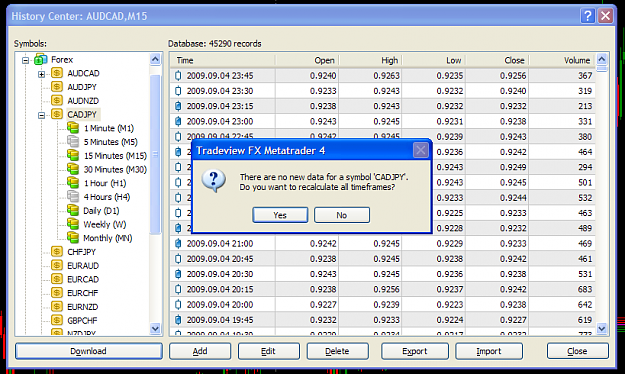This screenshot has width=625, height=374.
Task: Select the 2009.09.04 19:45 record
Action: click(383, 320)
